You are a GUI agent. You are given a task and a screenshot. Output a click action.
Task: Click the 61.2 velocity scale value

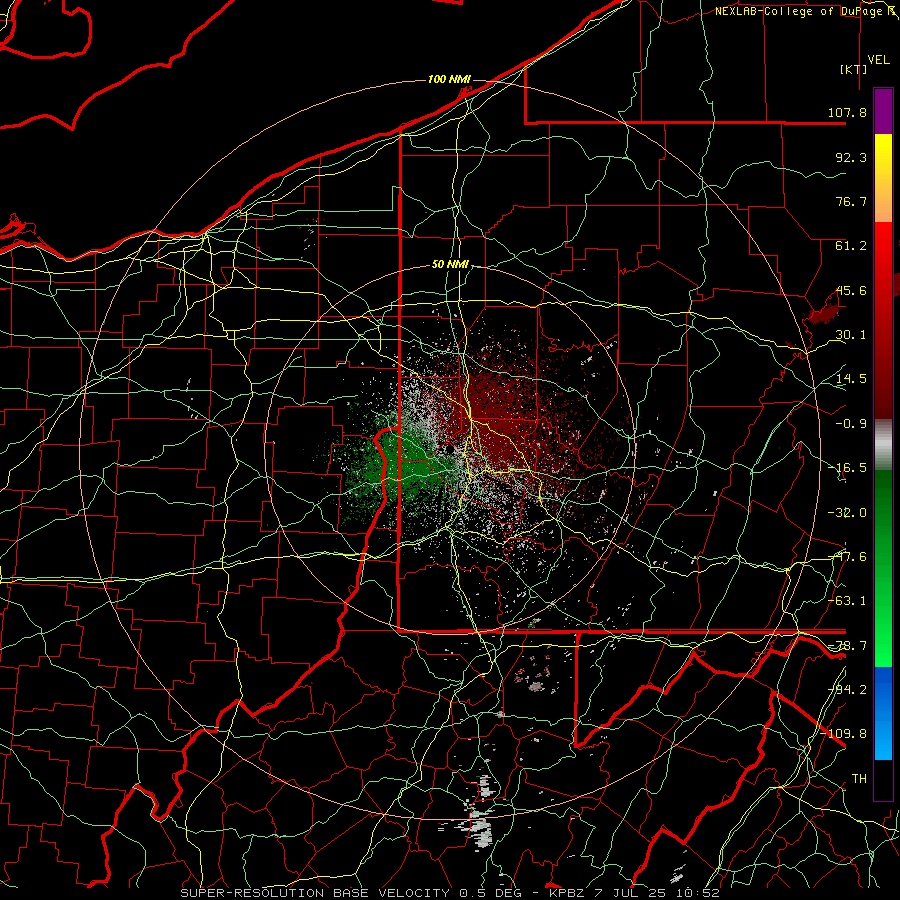pos(851,246)
